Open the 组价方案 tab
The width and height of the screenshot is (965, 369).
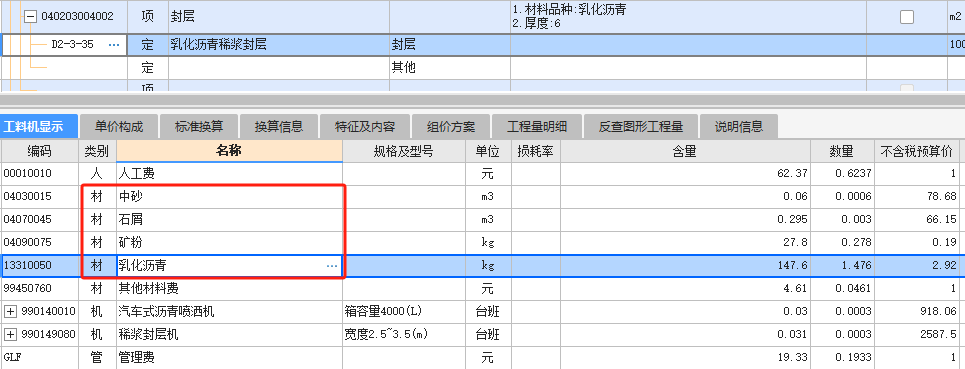pyautogui.click(x=450, y=127)
